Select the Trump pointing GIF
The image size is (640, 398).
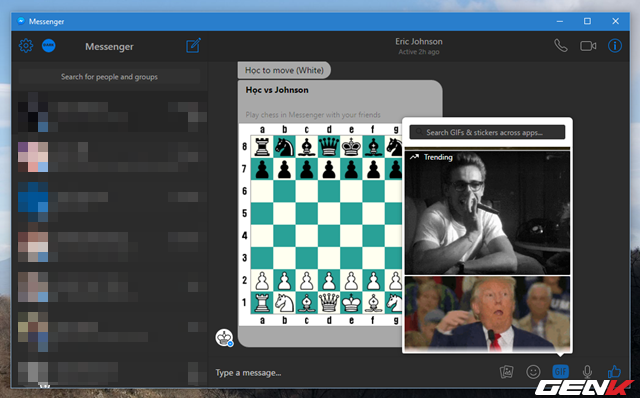click(487, 314)
